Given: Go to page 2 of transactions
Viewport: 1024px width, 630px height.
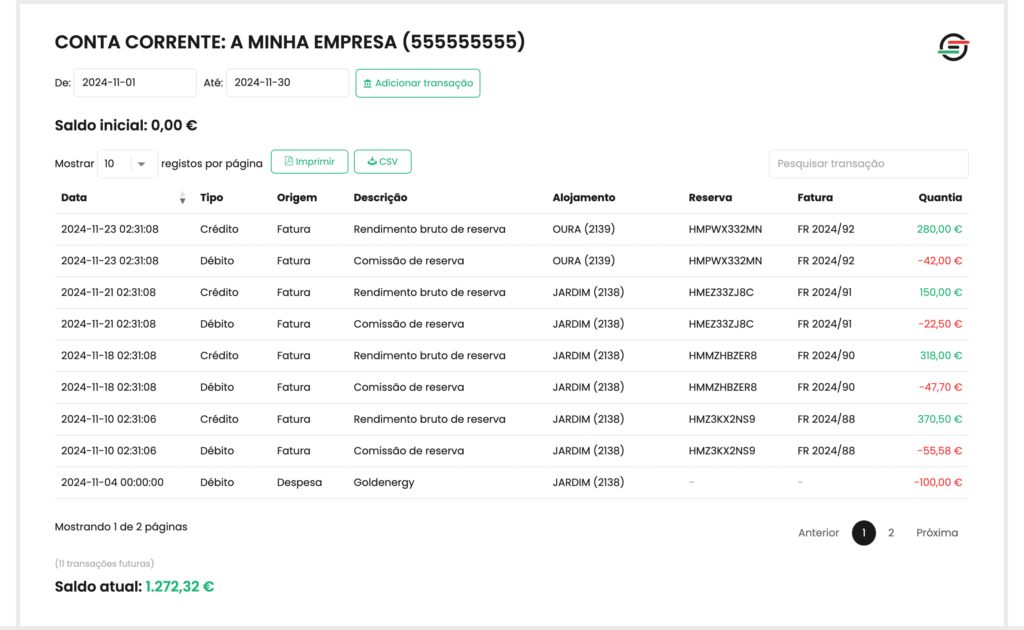Looking at the screenshot, I should [891, 533].
